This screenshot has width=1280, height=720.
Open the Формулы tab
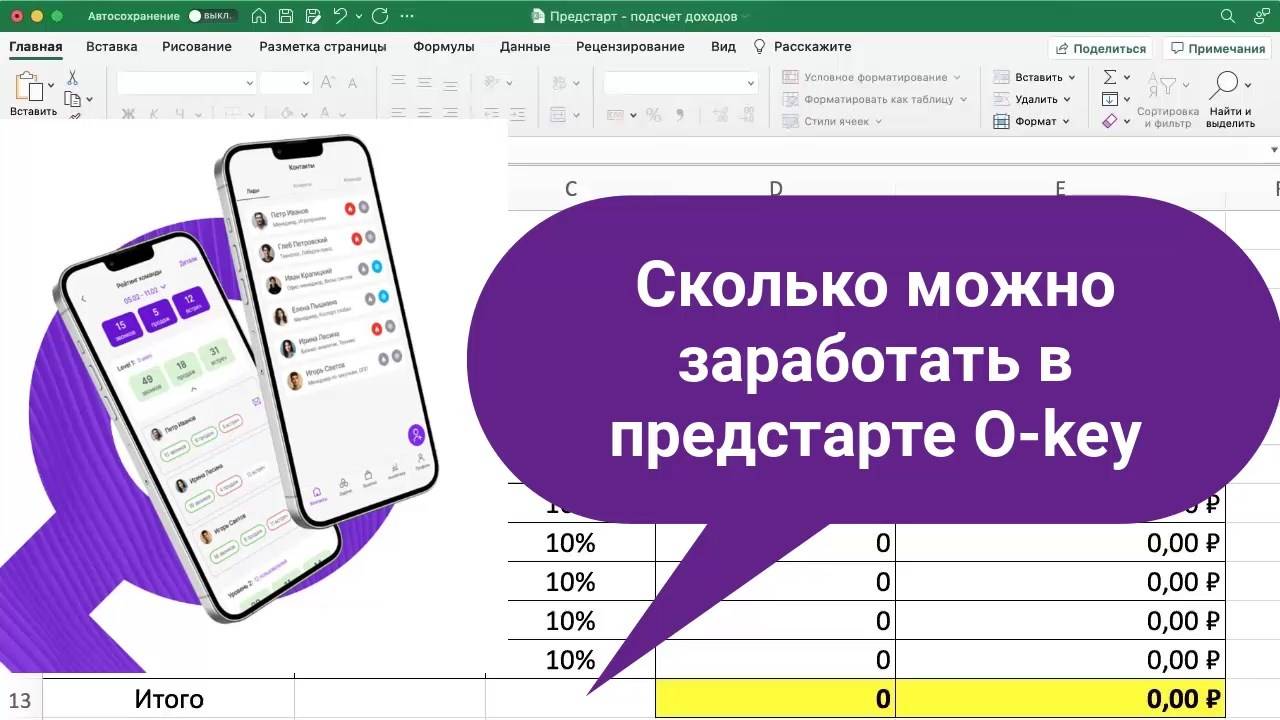coord(444,47)
